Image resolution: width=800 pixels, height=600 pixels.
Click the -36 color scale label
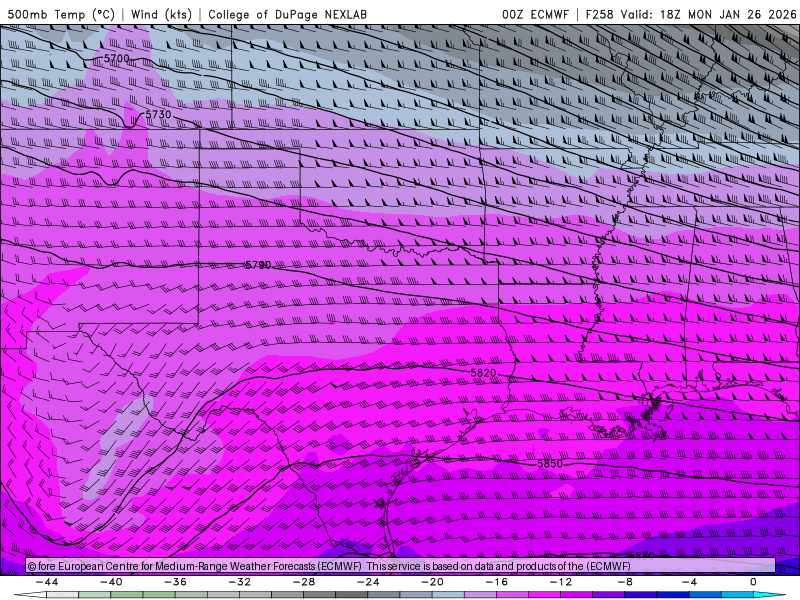click(x=176, y=582)
